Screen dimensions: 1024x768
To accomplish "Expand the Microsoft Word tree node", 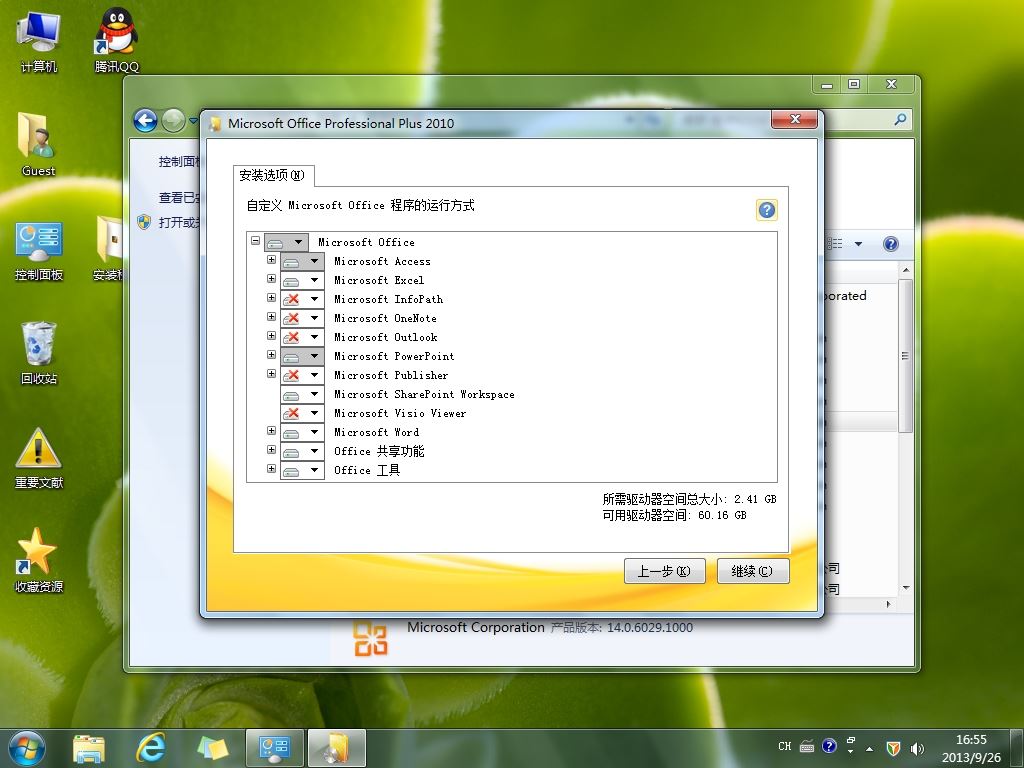I will pyautogui.click(x=272, y=430).
